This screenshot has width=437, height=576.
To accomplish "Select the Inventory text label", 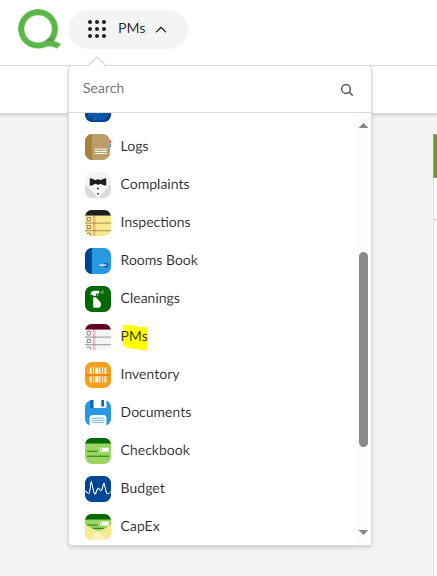I will tap(150, 374).
